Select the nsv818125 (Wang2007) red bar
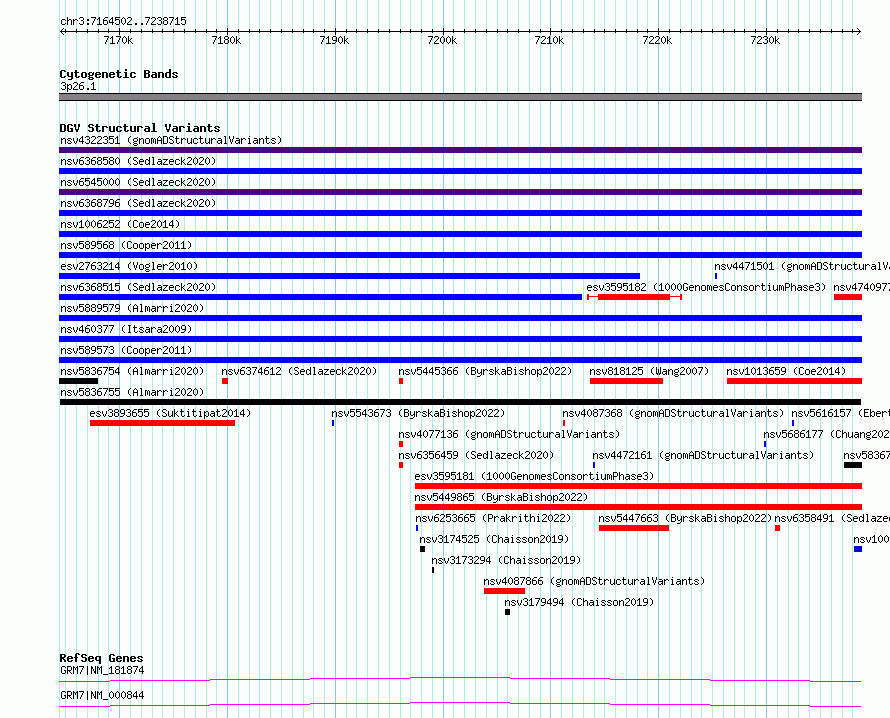The height and width of the screenshot is (718, 890). pos(627,381)
